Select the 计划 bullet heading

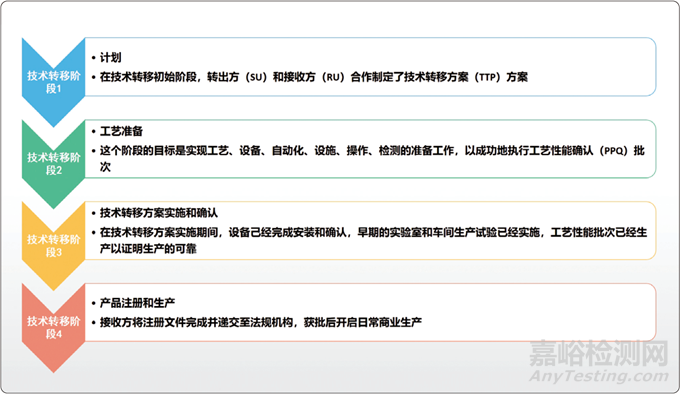click(111, 58)
